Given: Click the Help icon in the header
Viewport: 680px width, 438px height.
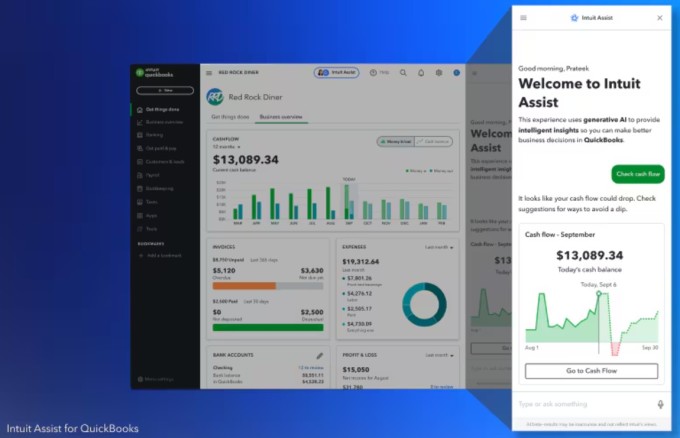Looking at the screenshot, I should pyautogui.click(x=379, y=73).
